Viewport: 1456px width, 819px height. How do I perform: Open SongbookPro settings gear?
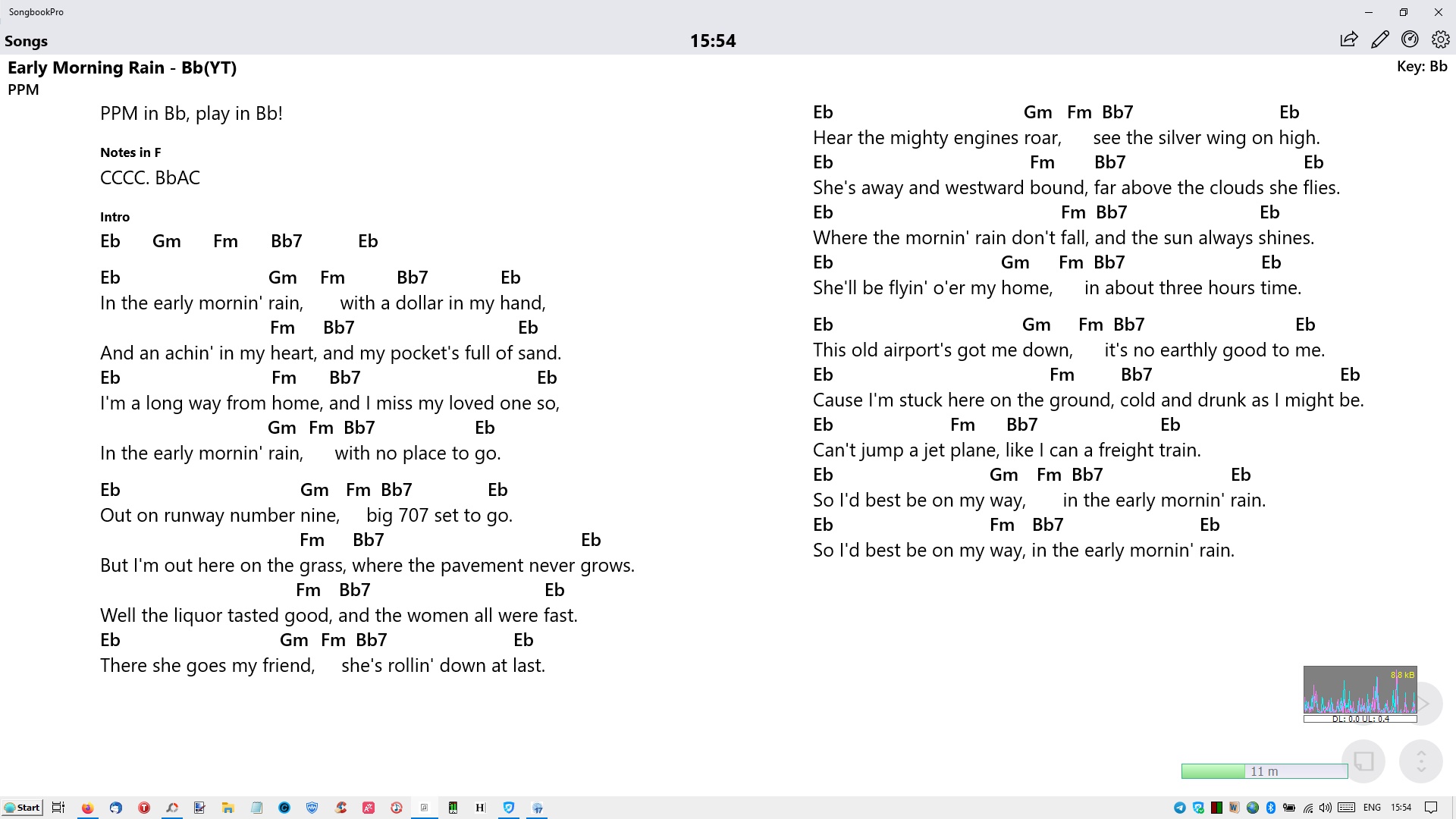tap(1440, 39)
